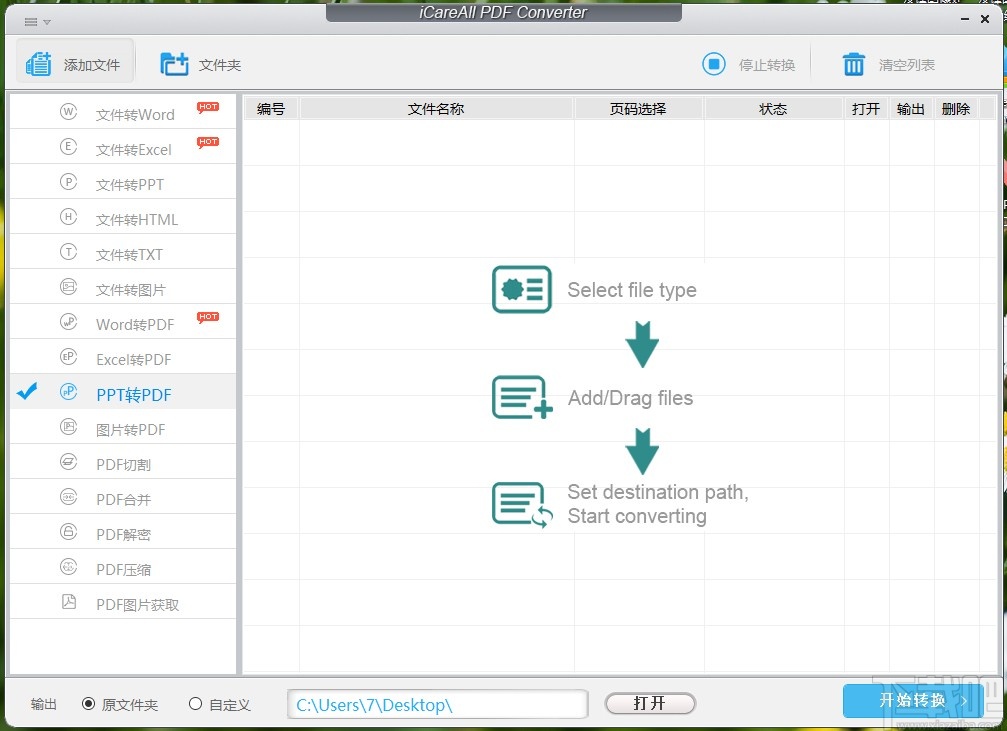This screenshot has width=1007, height=731.
Task: Click the destination path input field
Action: click(x=437, y=704)
